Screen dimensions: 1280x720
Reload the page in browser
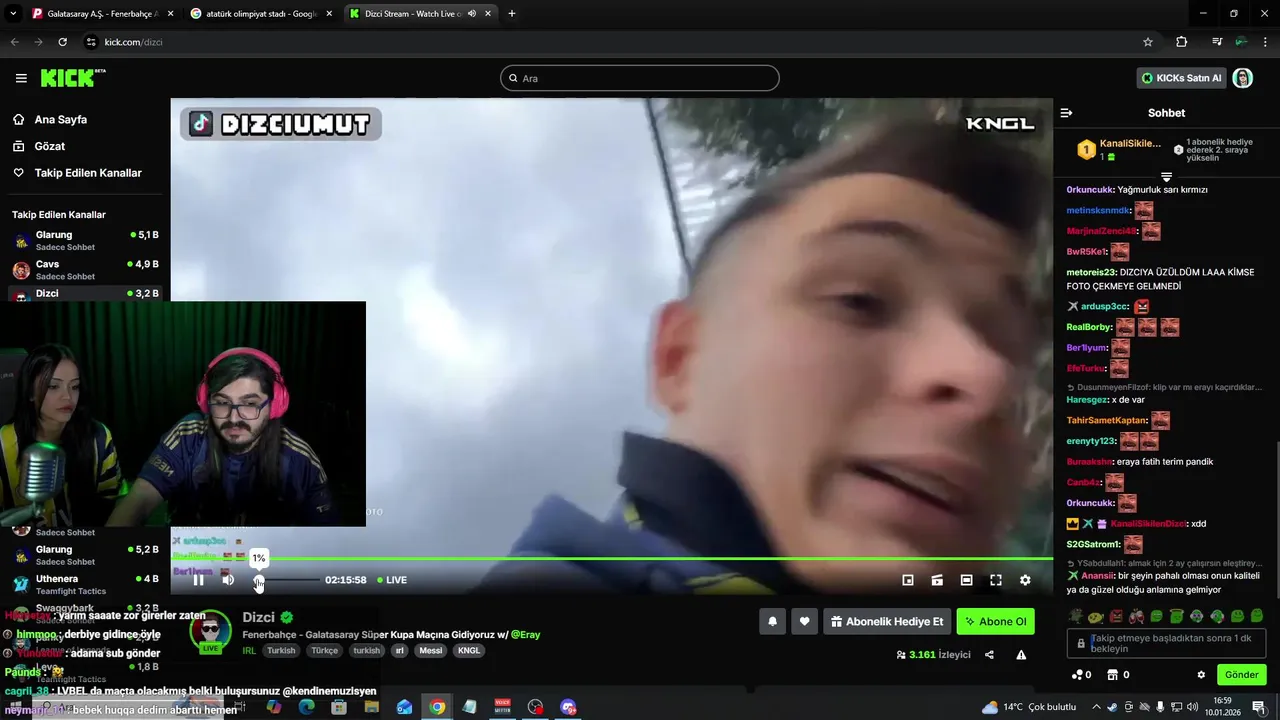tap(62, 42)
